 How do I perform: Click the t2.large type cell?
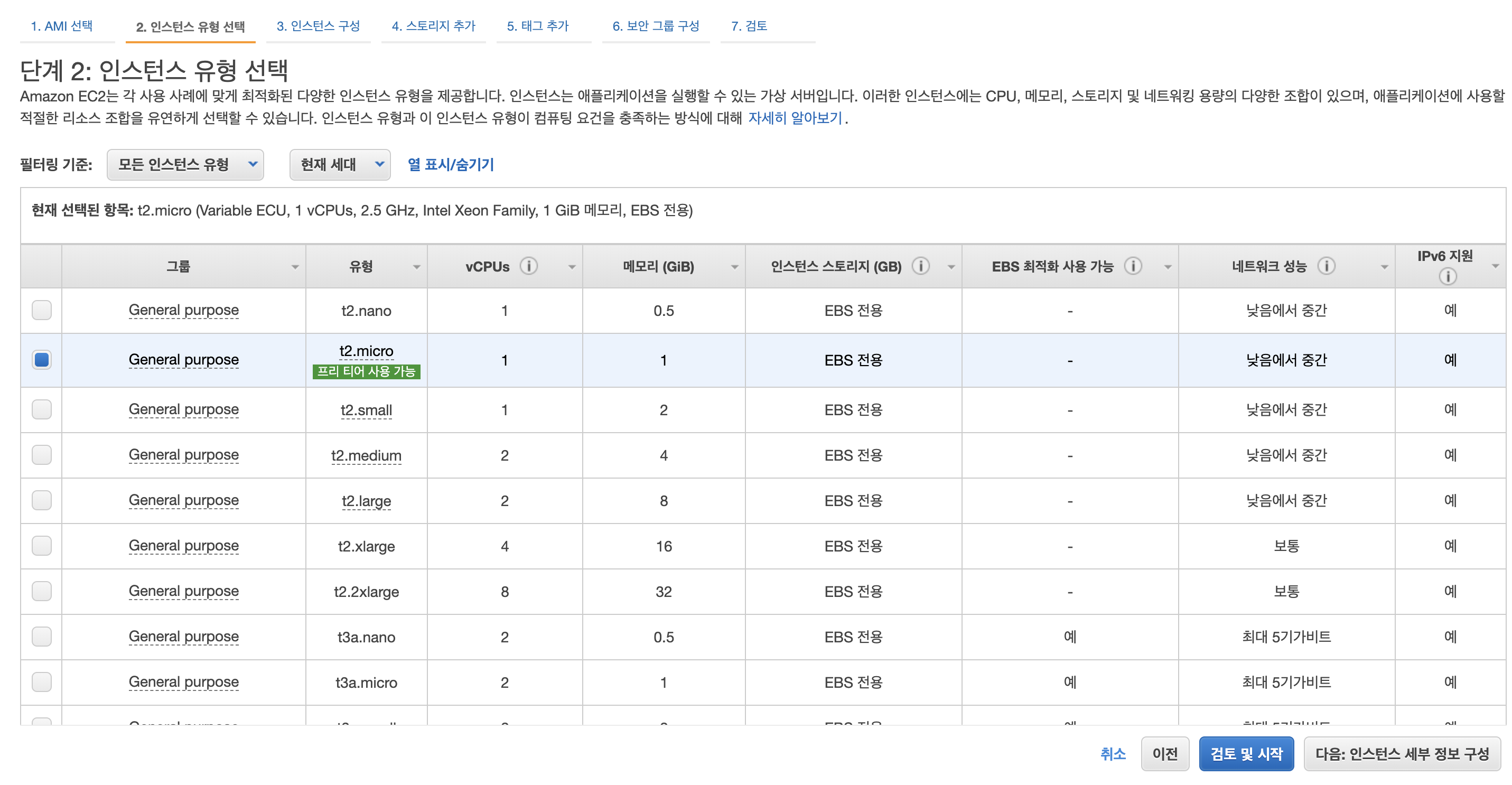366,501
